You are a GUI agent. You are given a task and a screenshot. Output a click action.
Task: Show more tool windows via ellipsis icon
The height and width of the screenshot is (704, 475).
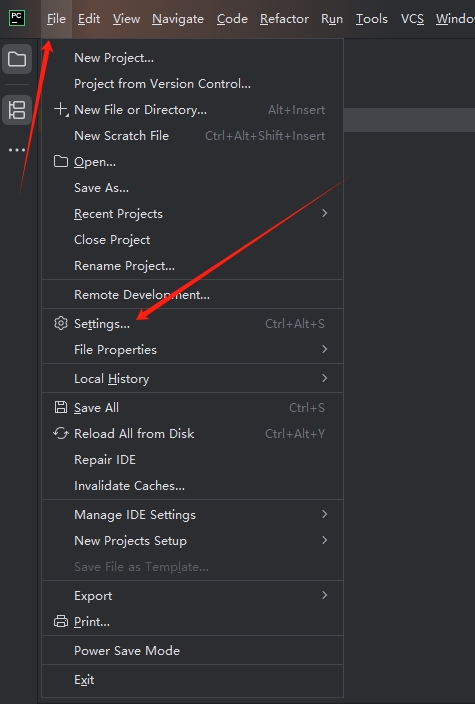point(17,150)
